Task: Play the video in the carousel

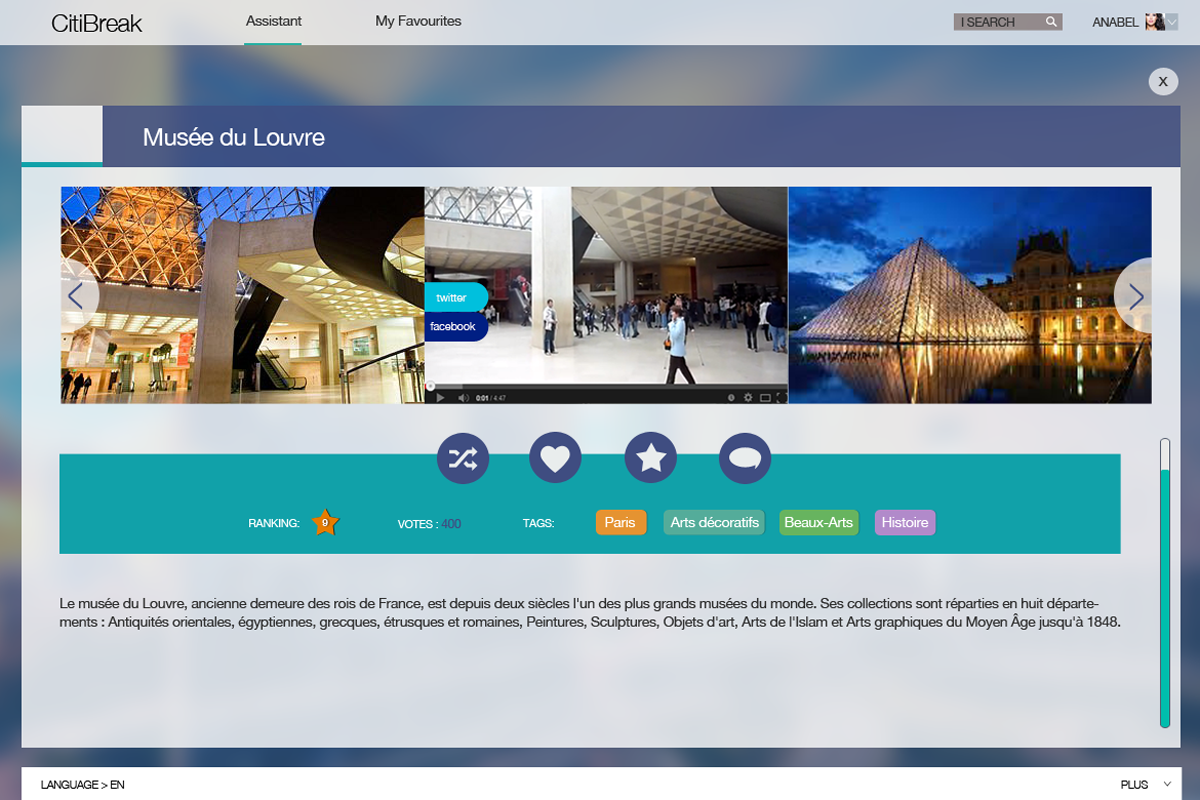Action: point(440,398)
